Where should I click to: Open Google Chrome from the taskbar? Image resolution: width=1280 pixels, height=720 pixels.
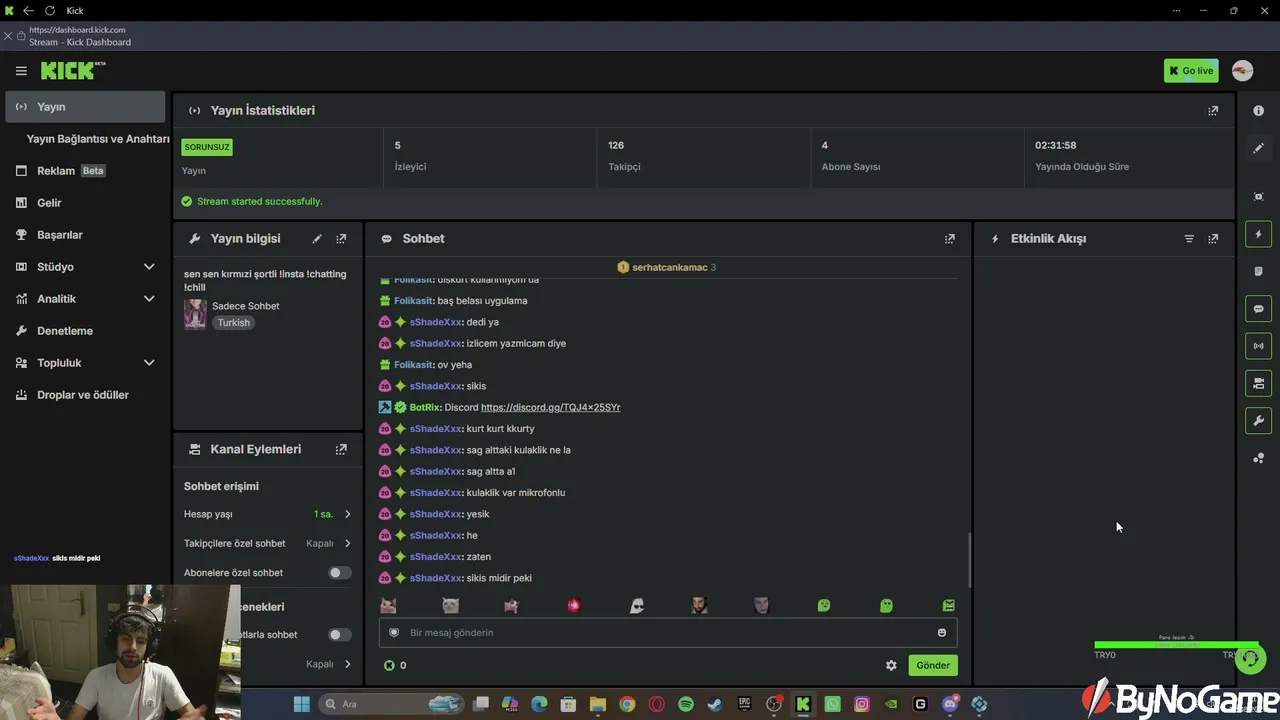point(627,704)
